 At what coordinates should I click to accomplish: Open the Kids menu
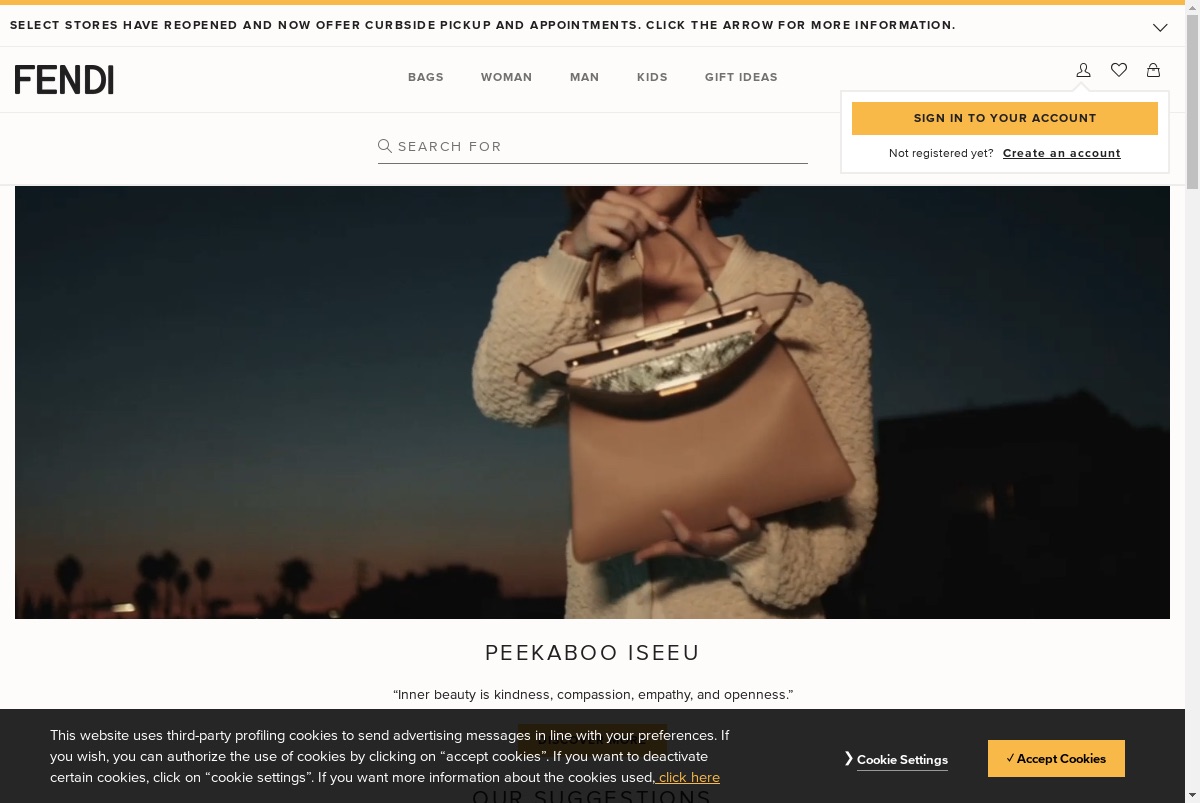coord(652,77)
